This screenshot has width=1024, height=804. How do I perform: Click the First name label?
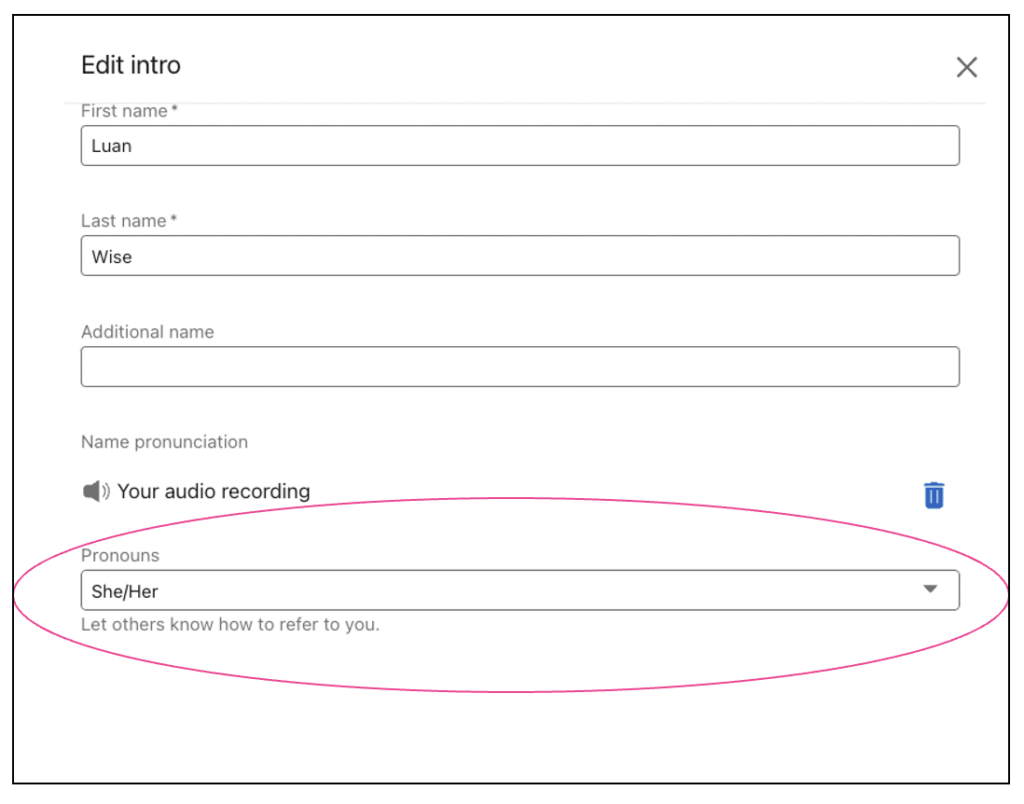[x=124, y=111]
